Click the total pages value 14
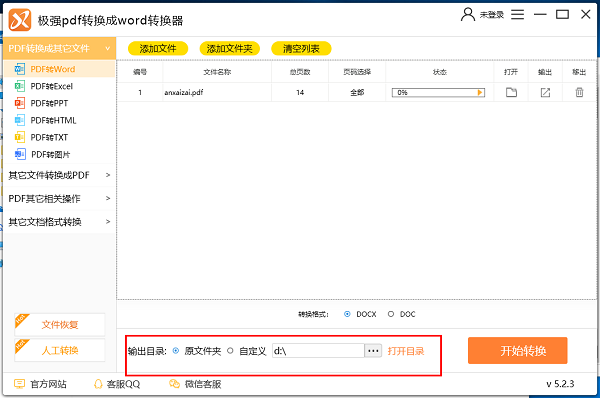 [x=300, y=92]
